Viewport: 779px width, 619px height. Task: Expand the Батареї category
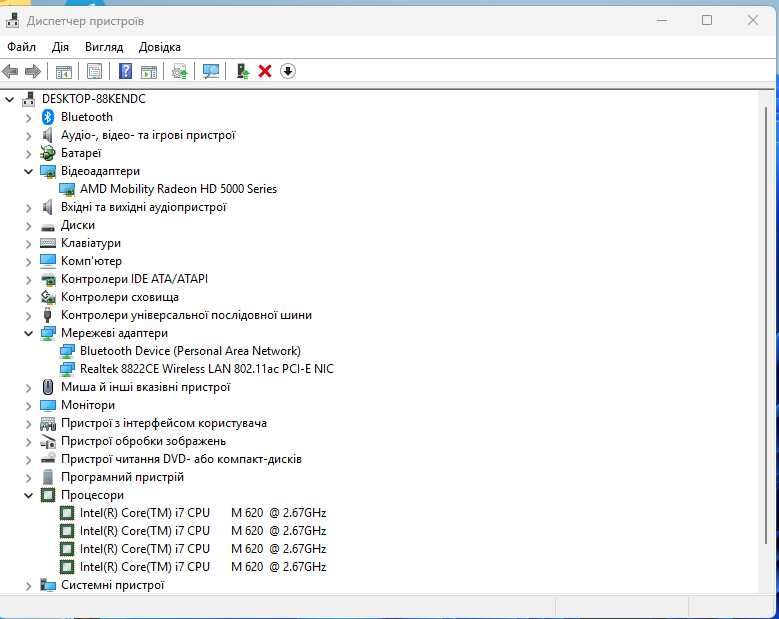(28, 154)
